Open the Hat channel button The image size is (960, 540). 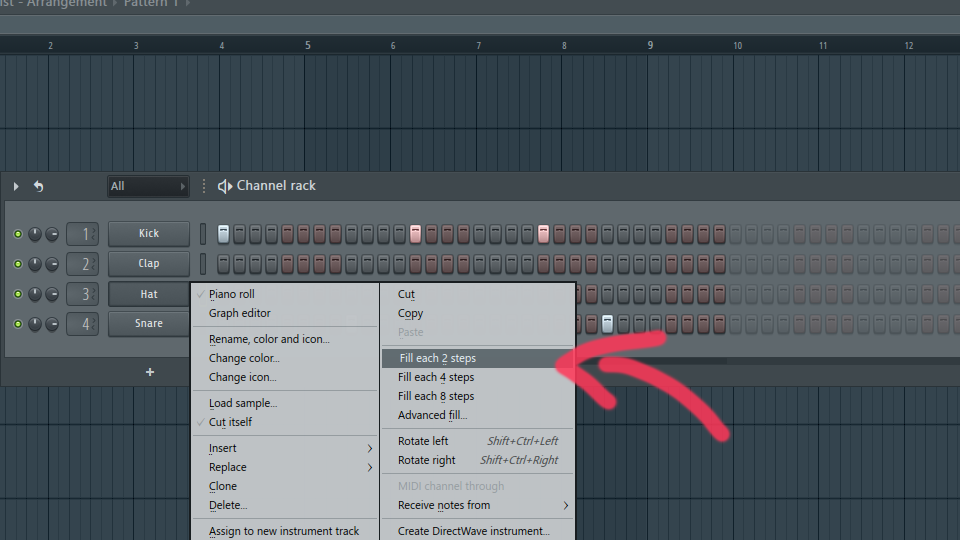149,294
